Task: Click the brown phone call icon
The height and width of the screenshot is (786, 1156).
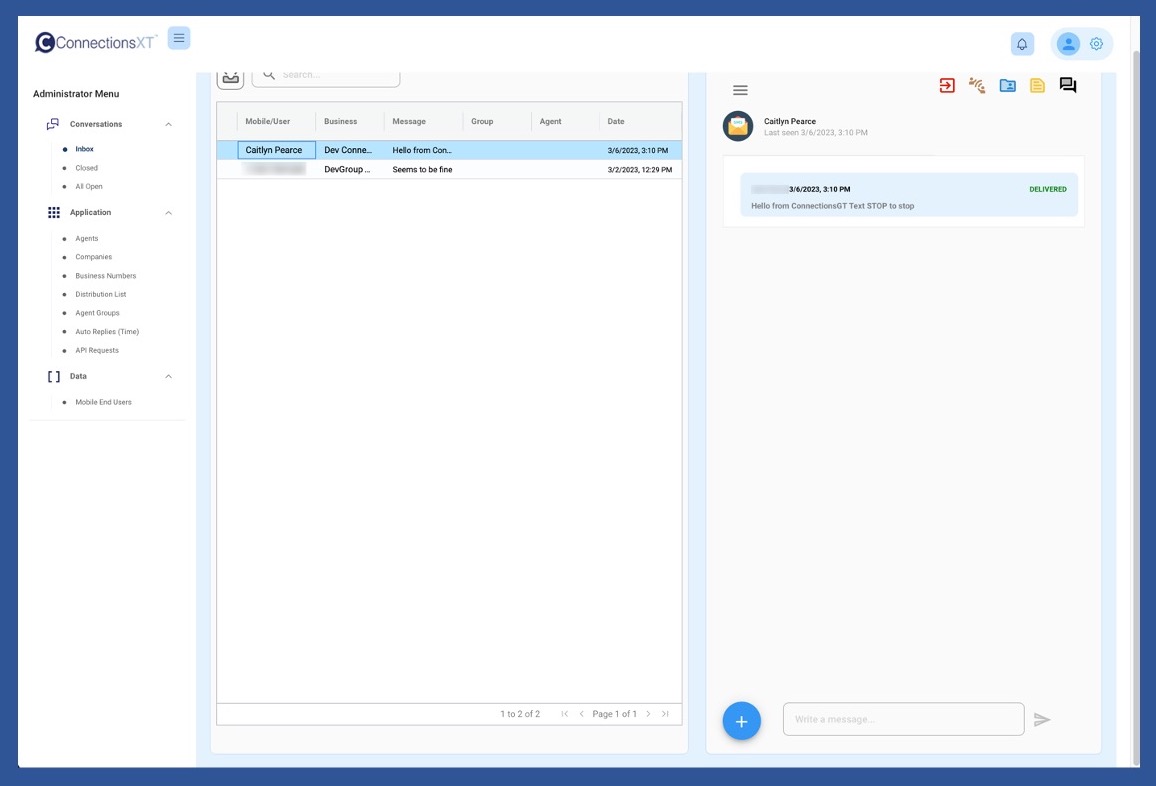Action: [x=977, y=86]
